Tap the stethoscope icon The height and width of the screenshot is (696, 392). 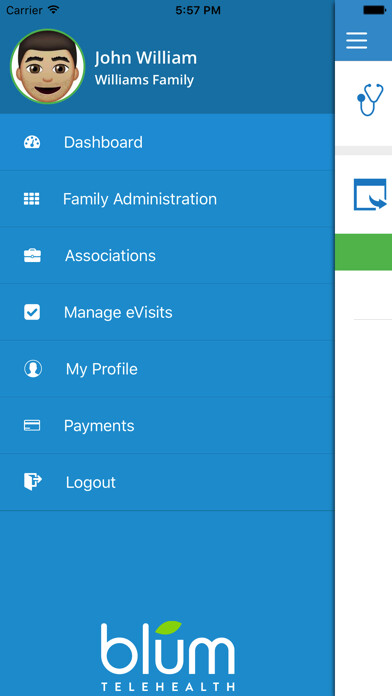[370, 99]
